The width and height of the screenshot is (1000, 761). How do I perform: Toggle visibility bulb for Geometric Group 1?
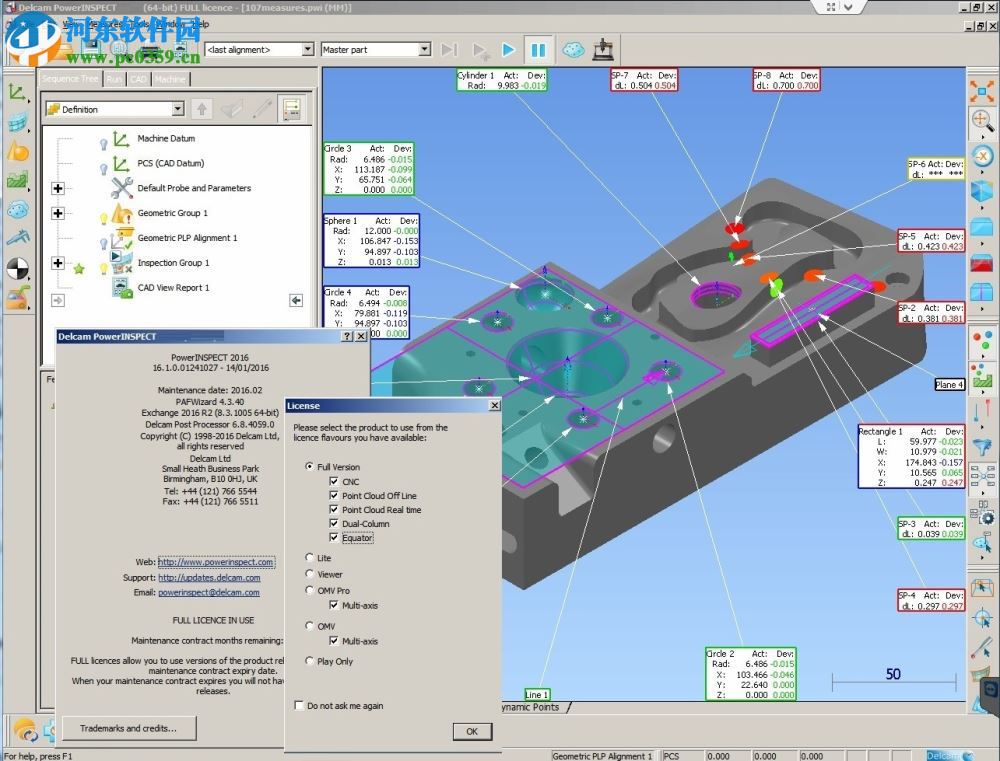pyautogui.click(x=103, y=218)
